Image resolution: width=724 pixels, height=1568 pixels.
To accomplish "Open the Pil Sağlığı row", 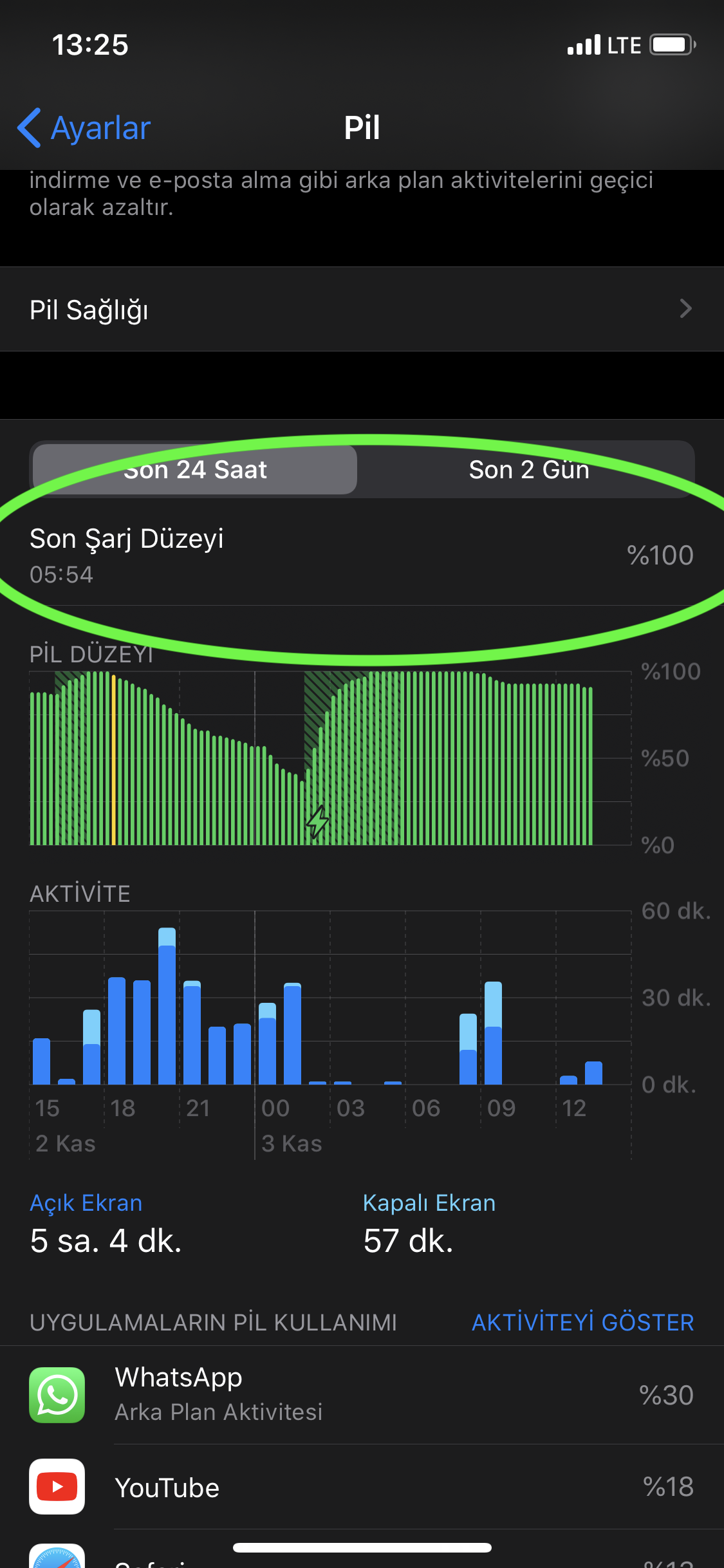I will [362, 309].
